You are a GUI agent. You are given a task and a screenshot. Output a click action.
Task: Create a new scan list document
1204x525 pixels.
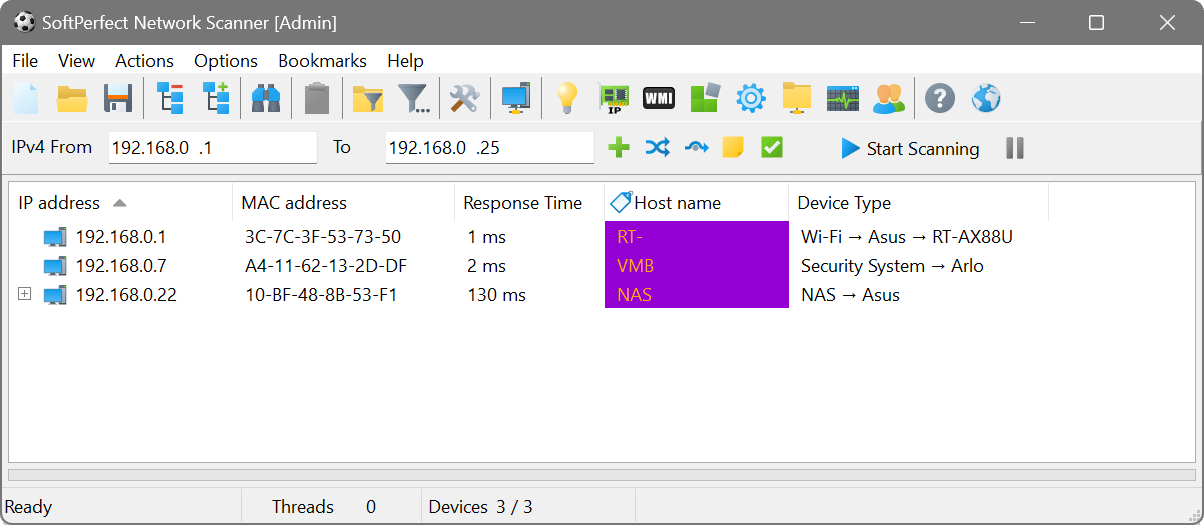tap(26, 98)
